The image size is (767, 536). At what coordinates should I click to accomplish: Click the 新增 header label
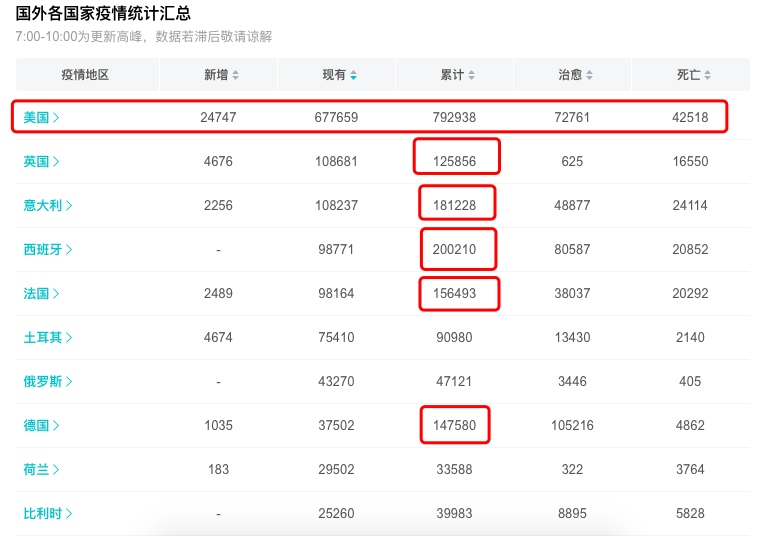tap(216, 75)
